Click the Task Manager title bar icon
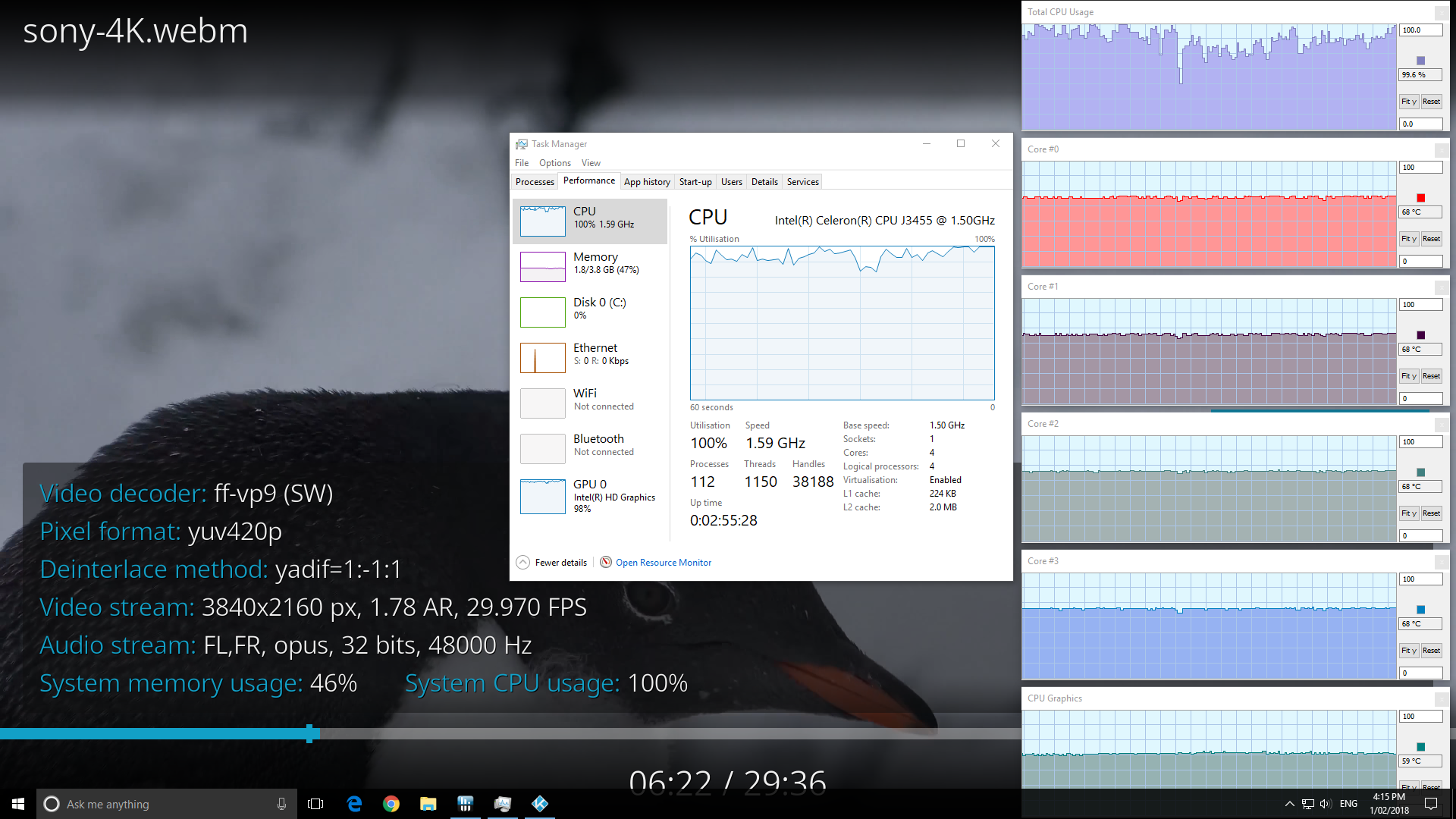The image size is (1456, 819). [522, 144]
